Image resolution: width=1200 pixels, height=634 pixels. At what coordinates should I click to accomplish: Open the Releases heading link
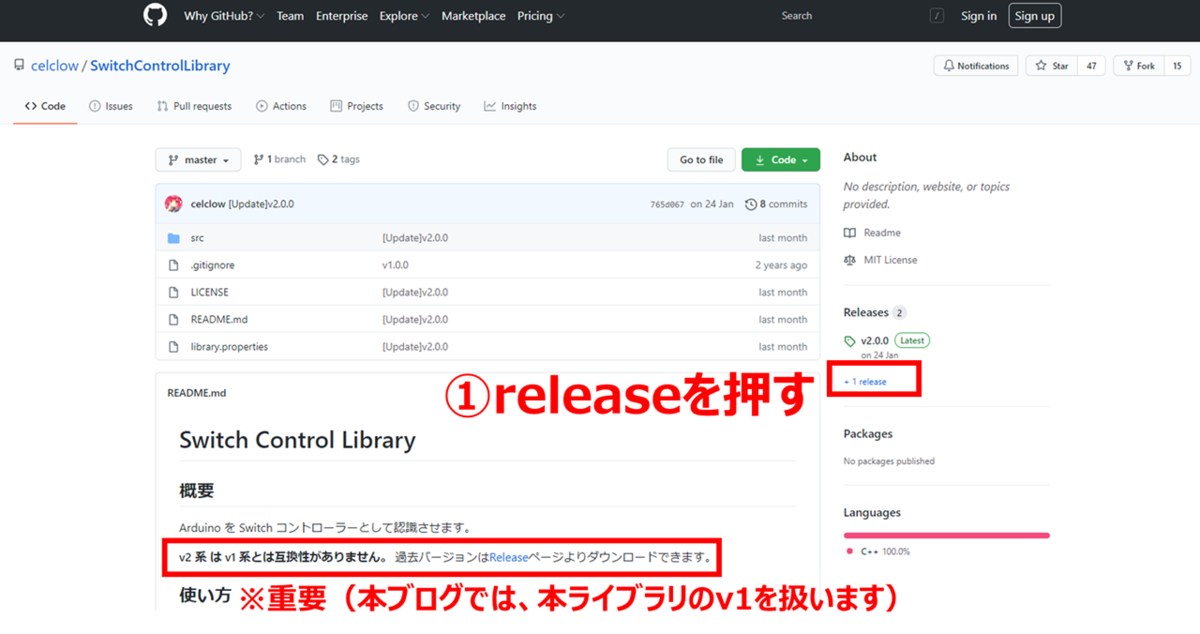coord(875,312)
